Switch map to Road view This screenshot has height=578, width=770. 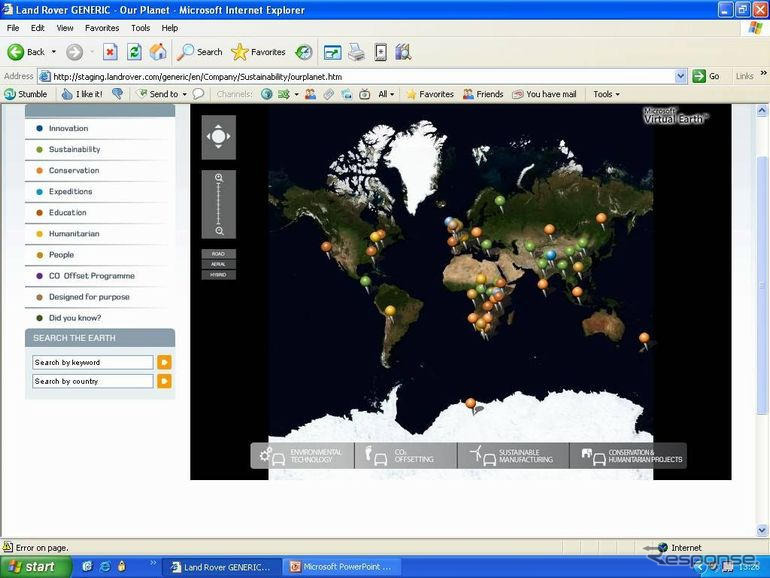[x=218, y=254]
